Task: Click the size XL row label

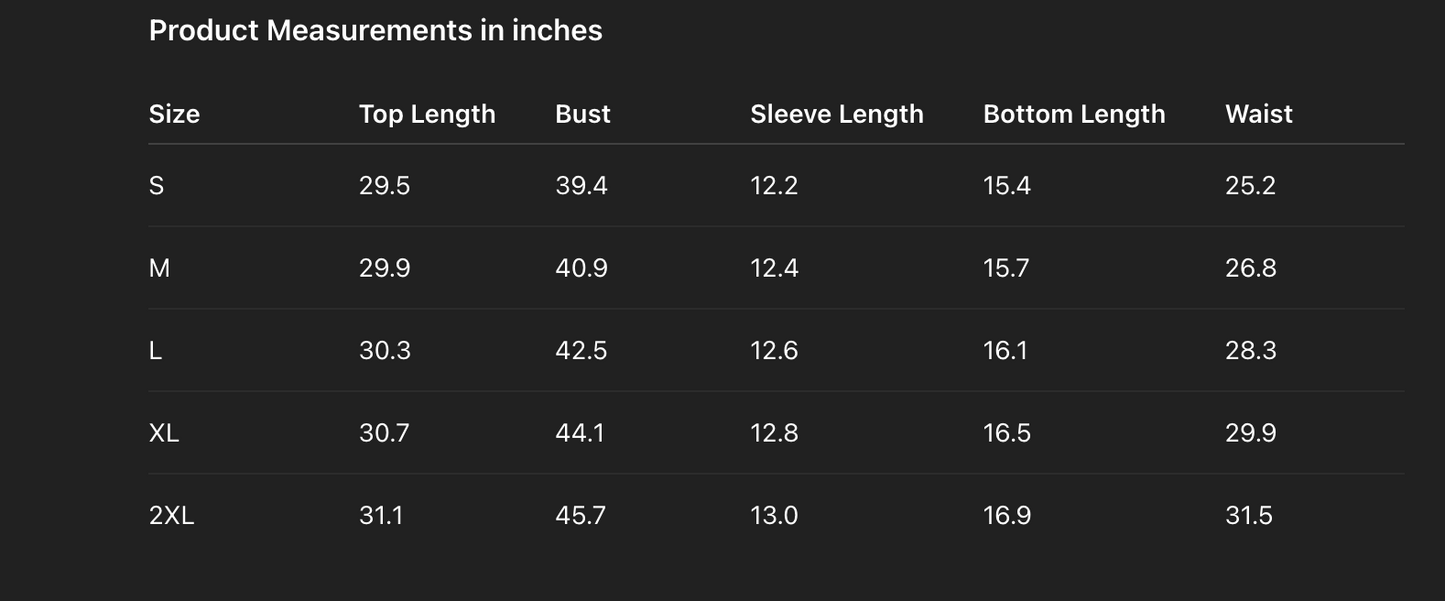Action: click(x=164, y=433)
